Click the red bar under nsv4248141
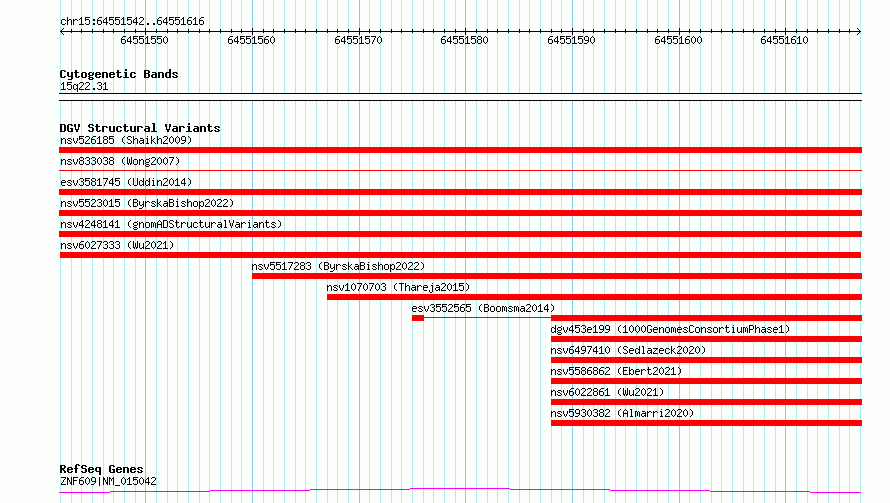890x503 pixels. pyautogui.click(x=460, y=234)
